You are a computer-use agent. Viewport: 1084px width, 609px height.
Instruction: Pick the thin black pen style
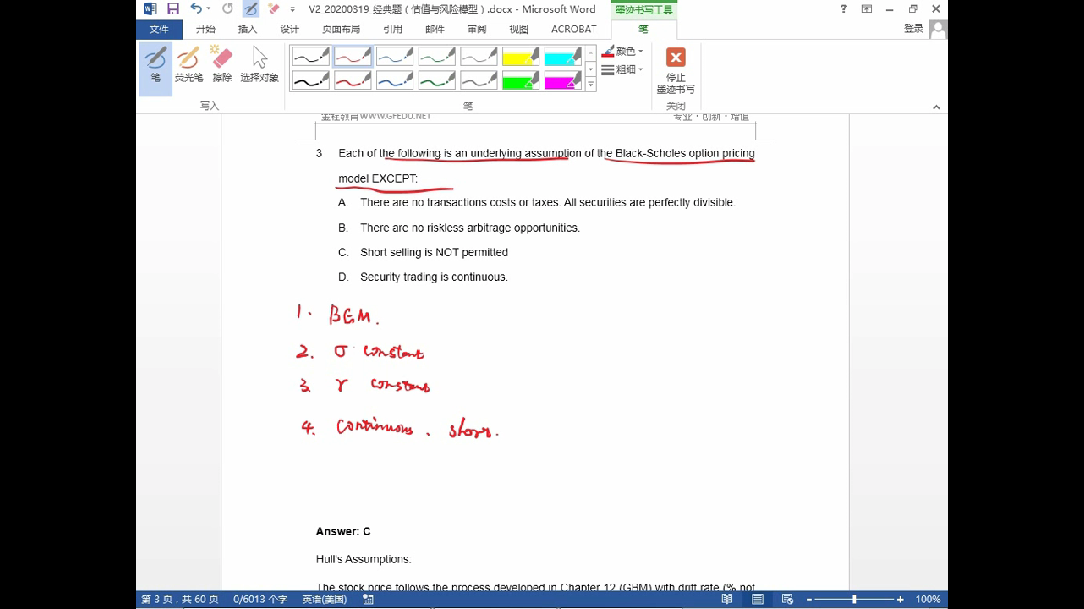tap(310, 56)
